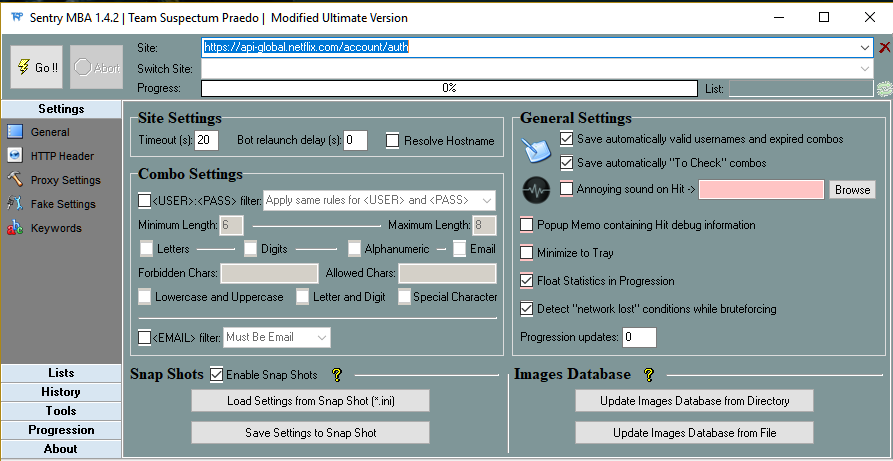Click Update Images Database from Directory
This screenshot has width=893, height=461.
694,401
